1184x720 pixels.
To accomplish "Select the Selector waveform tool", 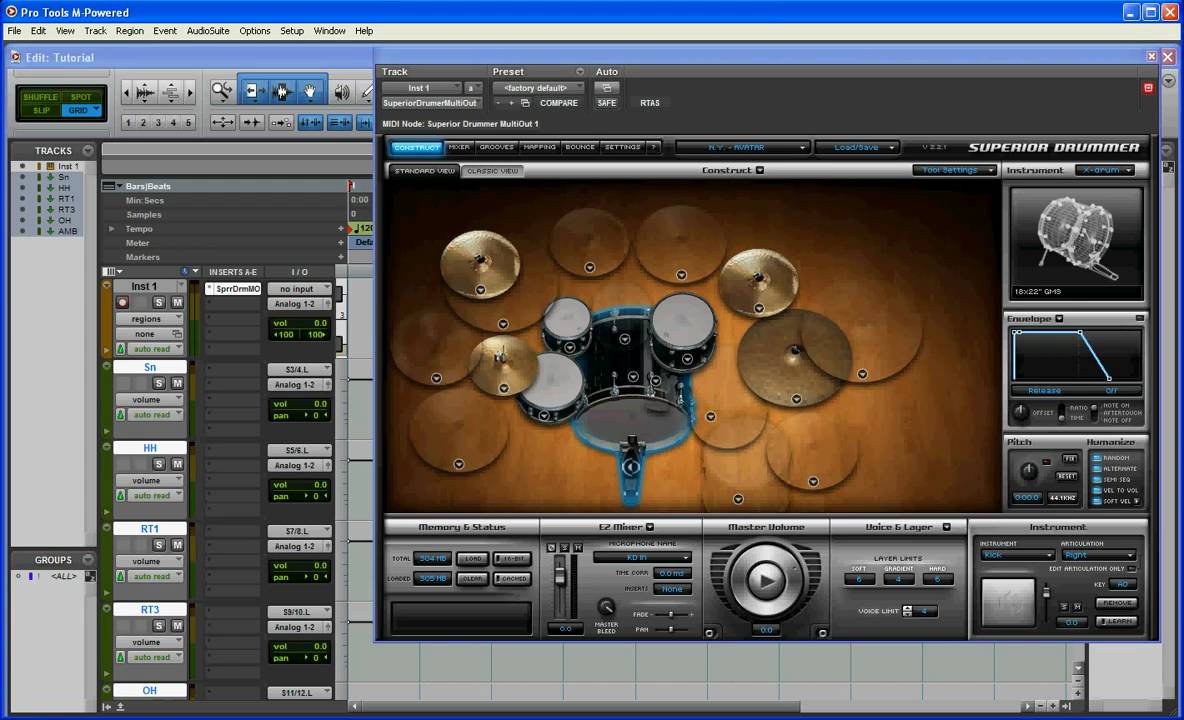I will pos(282,92).
